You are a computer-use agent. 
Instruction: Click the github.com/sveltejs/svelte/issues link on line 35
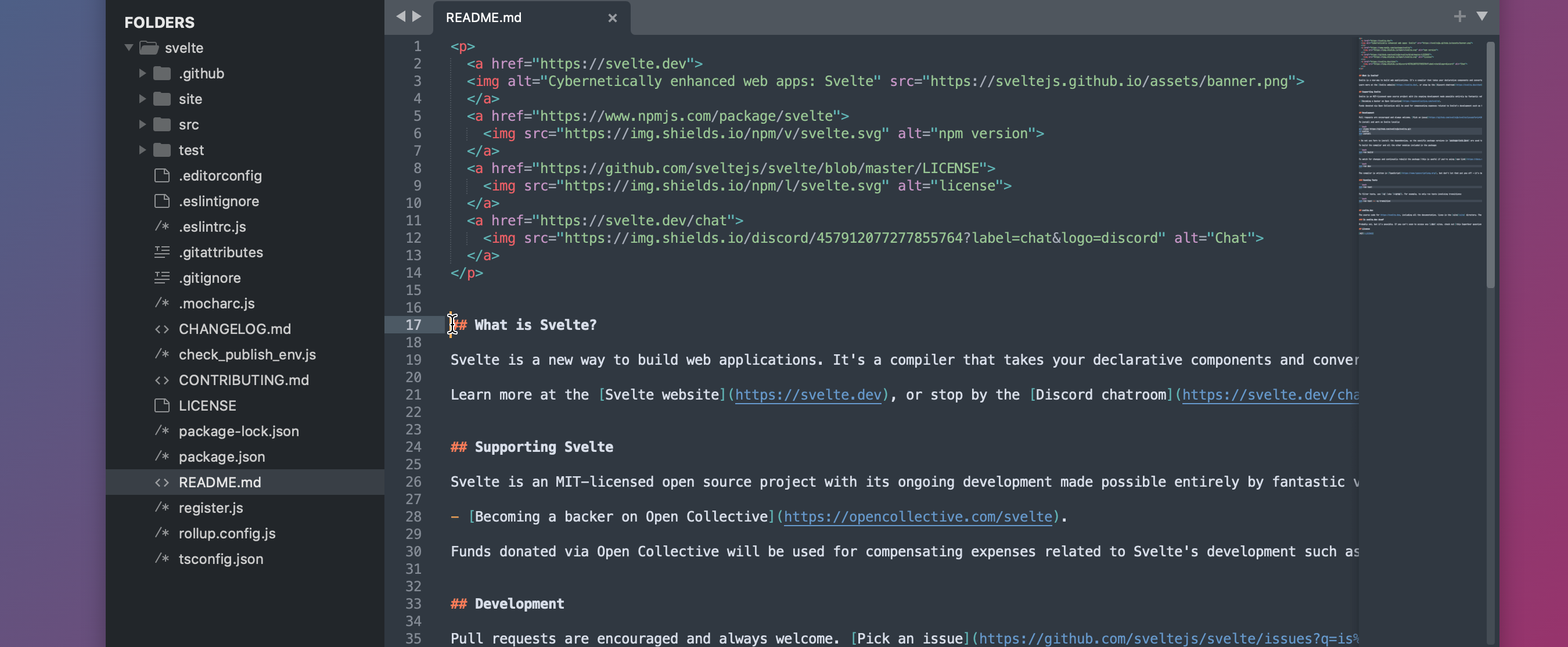click(1168, 638)
